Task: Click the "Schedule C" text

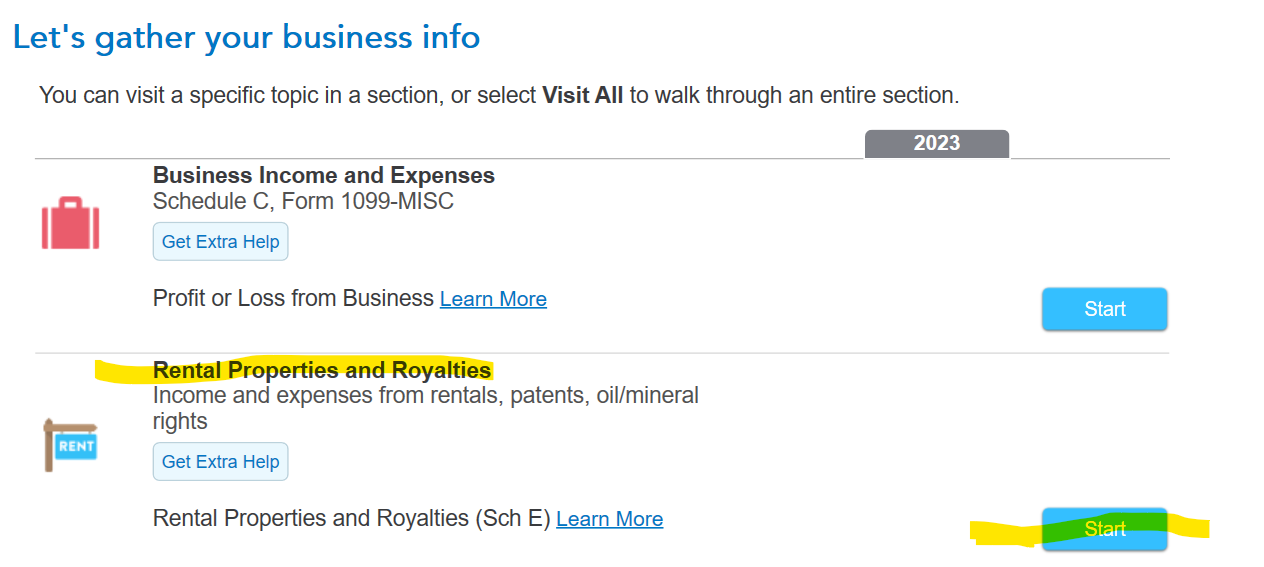Action: click(211, 202)
